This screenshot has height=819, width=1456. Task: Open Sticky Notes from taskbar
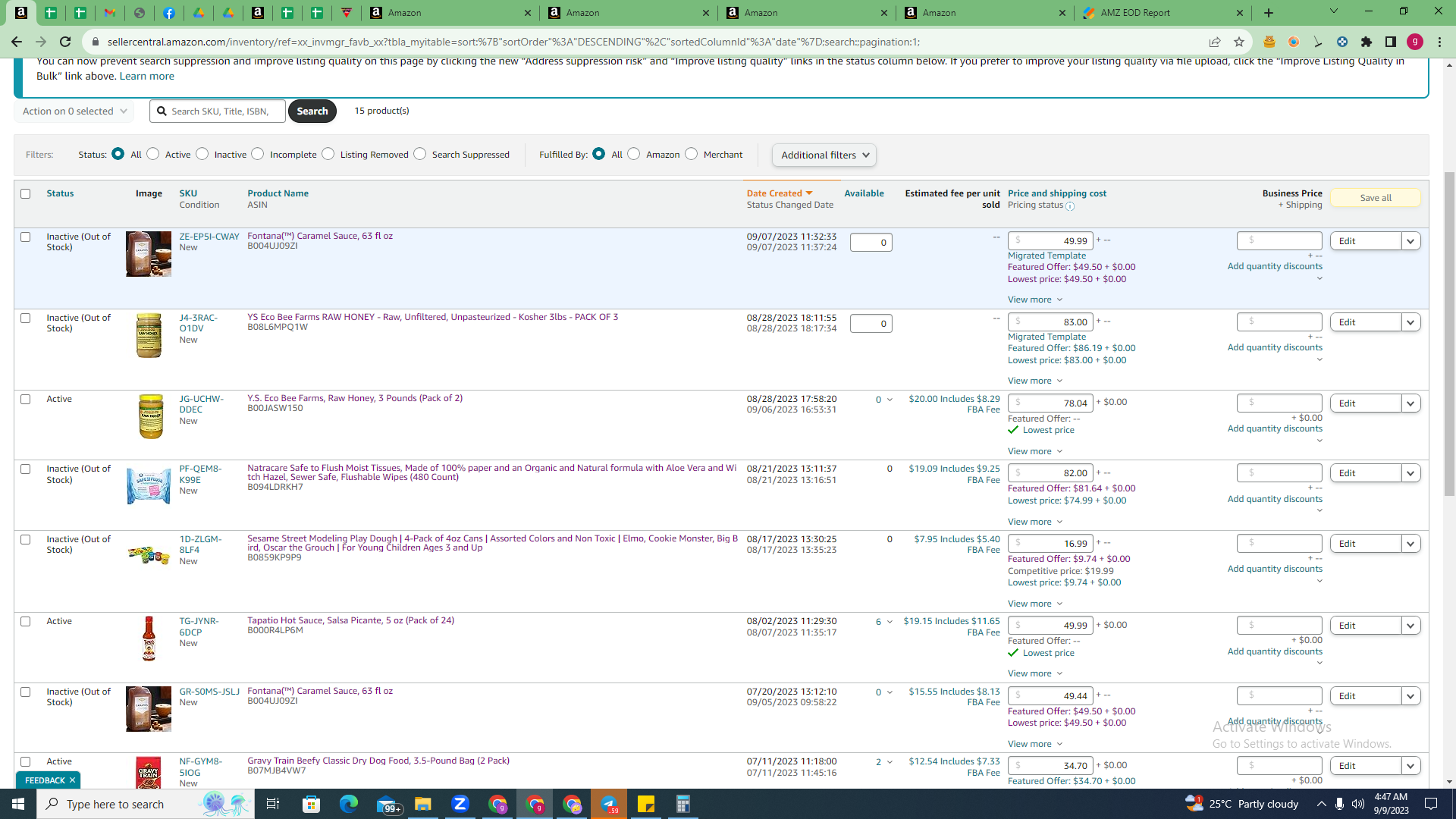(646, 804)
